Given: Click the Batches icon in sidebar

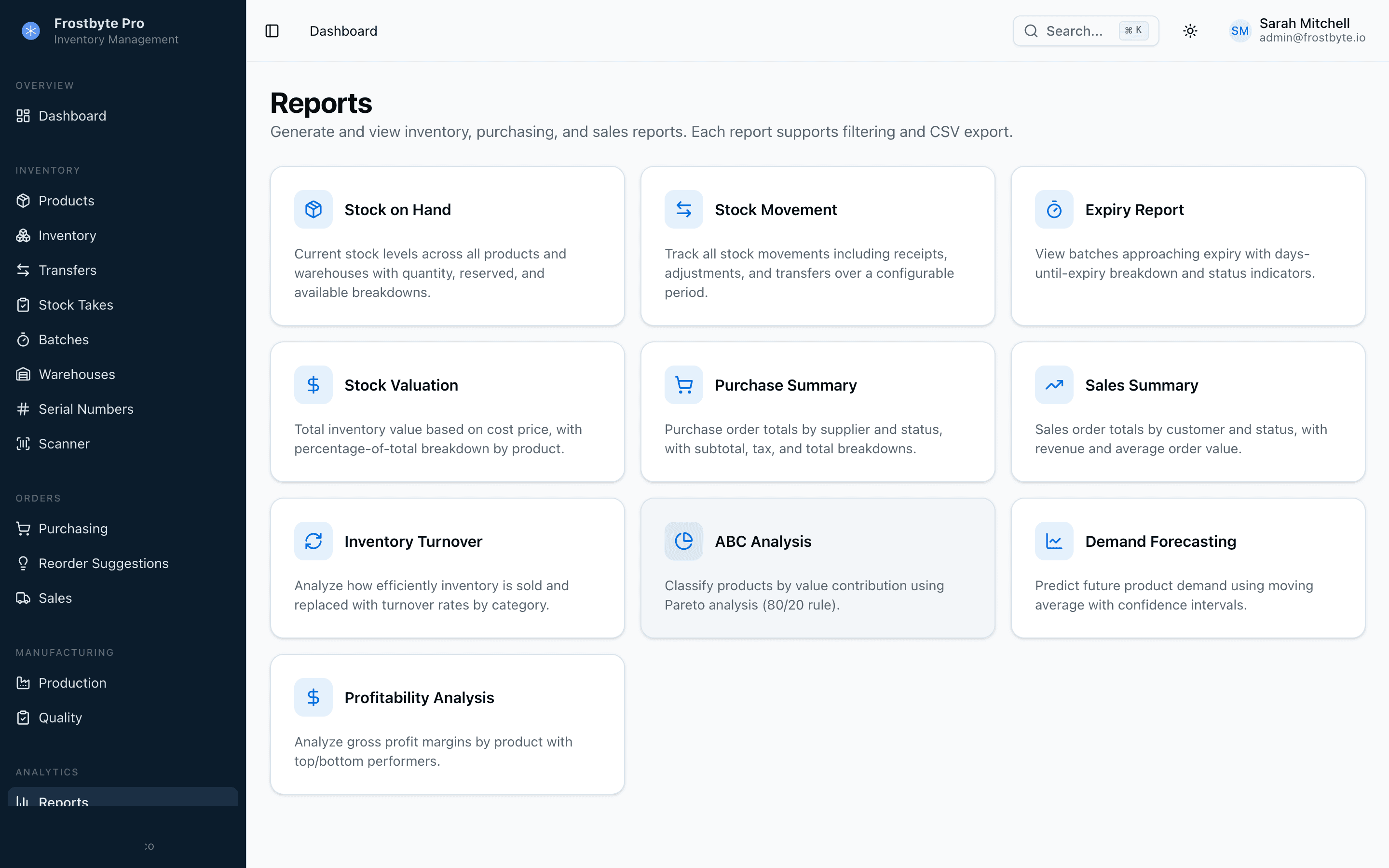Looking at the screenshot, I should pos(23,339).
